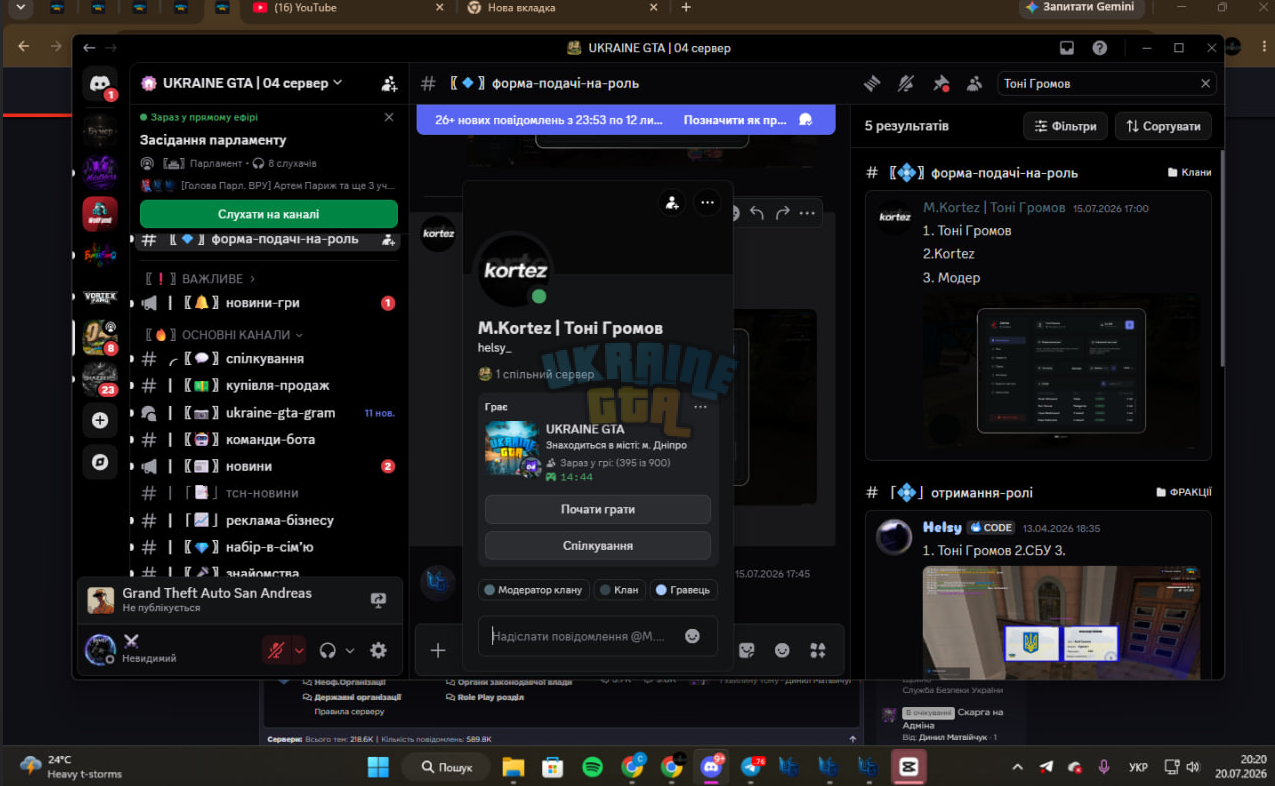Toggle channel notification mute bell icon
This screenshot has width=1275, height=786.
[x=906, y=84]
